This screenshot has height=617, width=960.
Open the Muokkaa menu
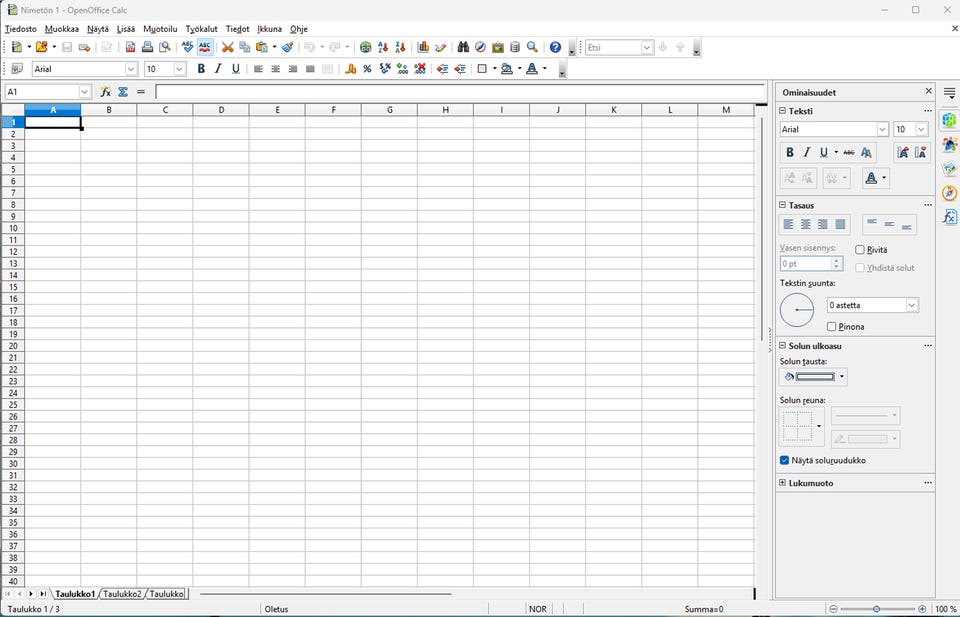[62, 29]
